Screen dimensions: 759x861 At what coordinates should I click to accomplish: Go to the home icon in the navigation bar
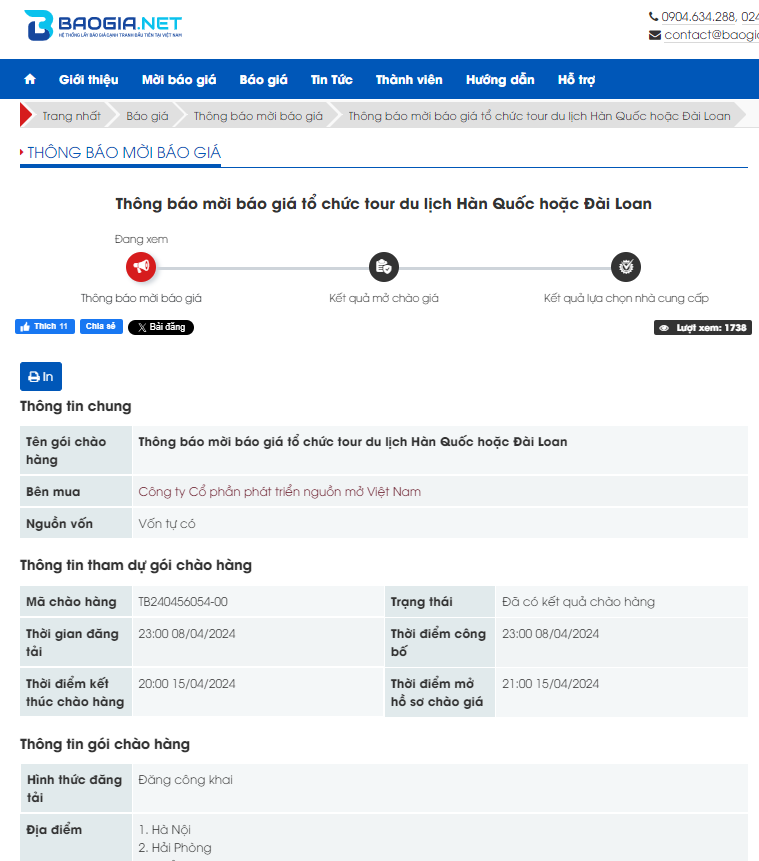pos(30,79)
